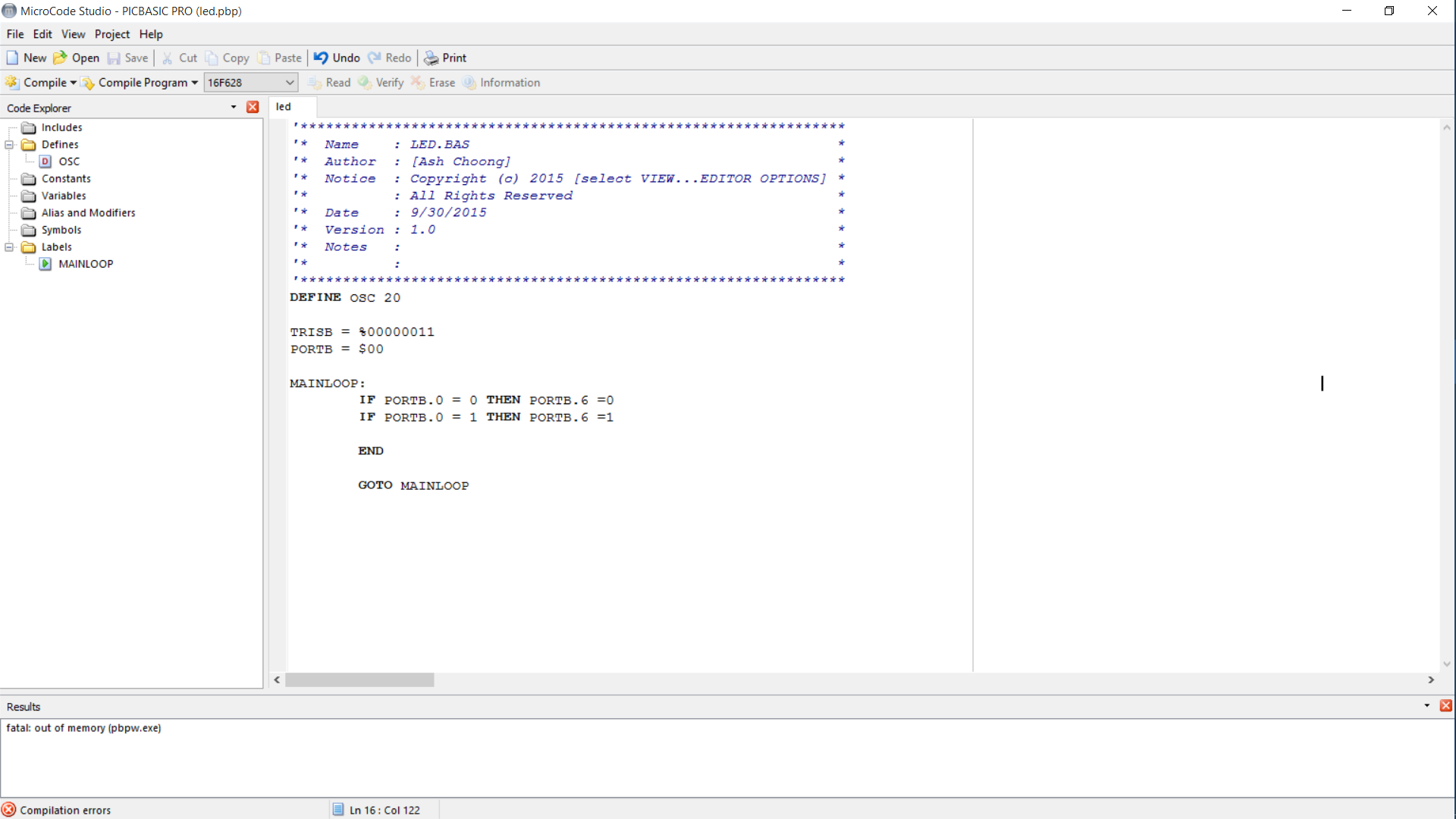Click the Information icon in toolbar
The width and height of the screenshot is (1456, 819).
469,82
